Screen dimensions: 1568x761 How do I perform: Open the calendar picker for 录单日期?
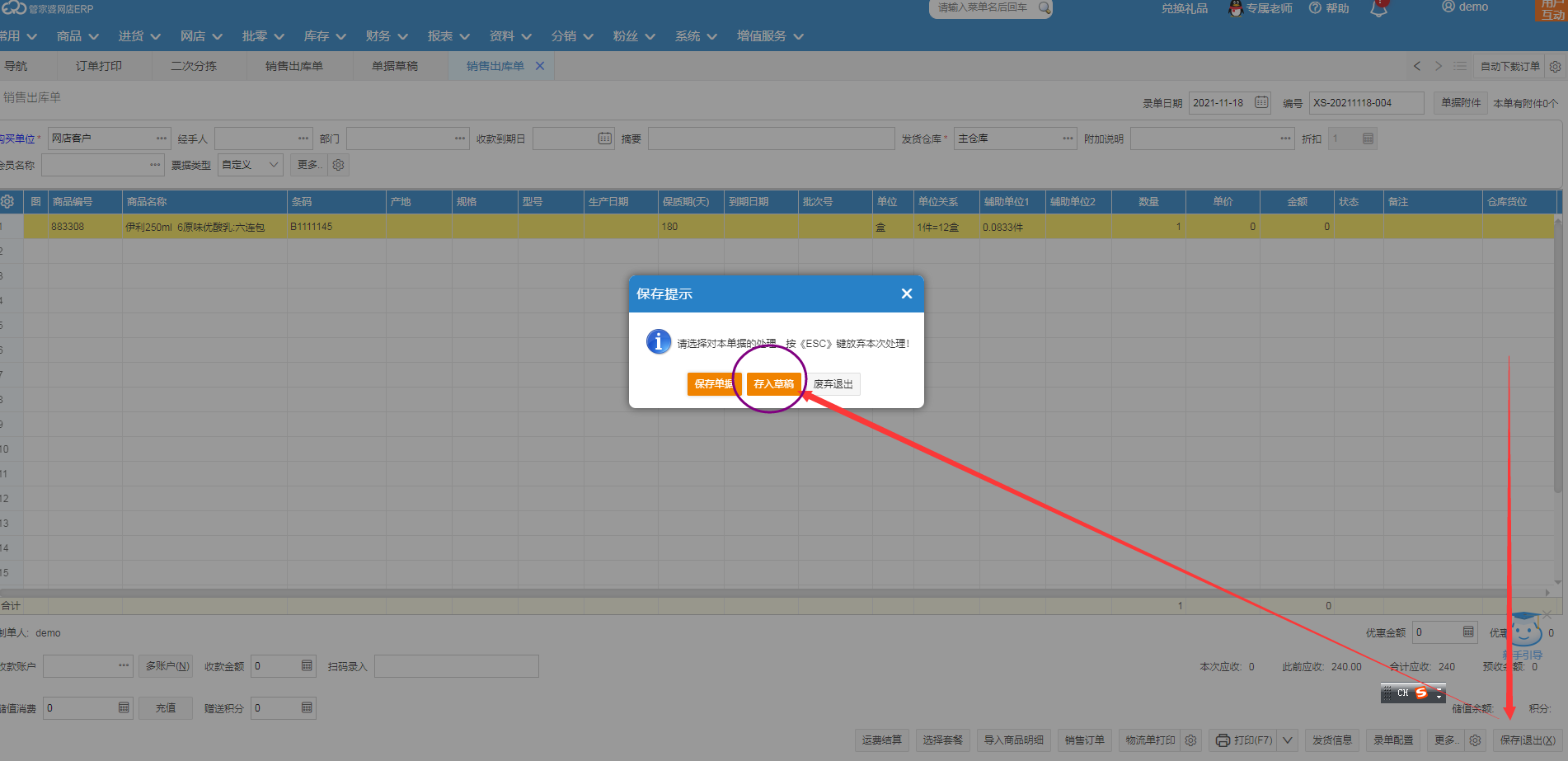(x=1261, y=103)
